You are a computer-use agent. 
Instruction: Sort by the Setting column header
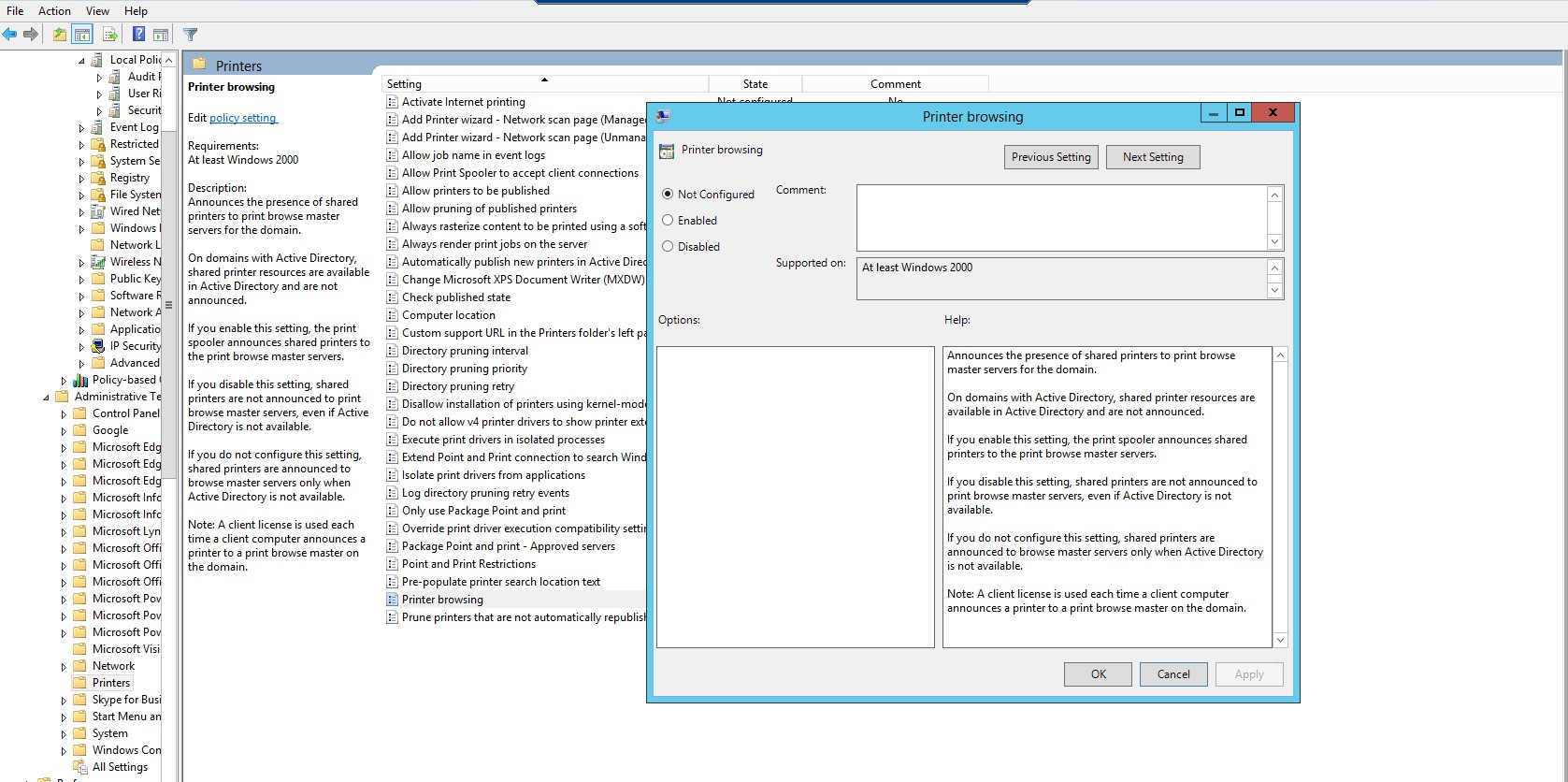point(545,84)
